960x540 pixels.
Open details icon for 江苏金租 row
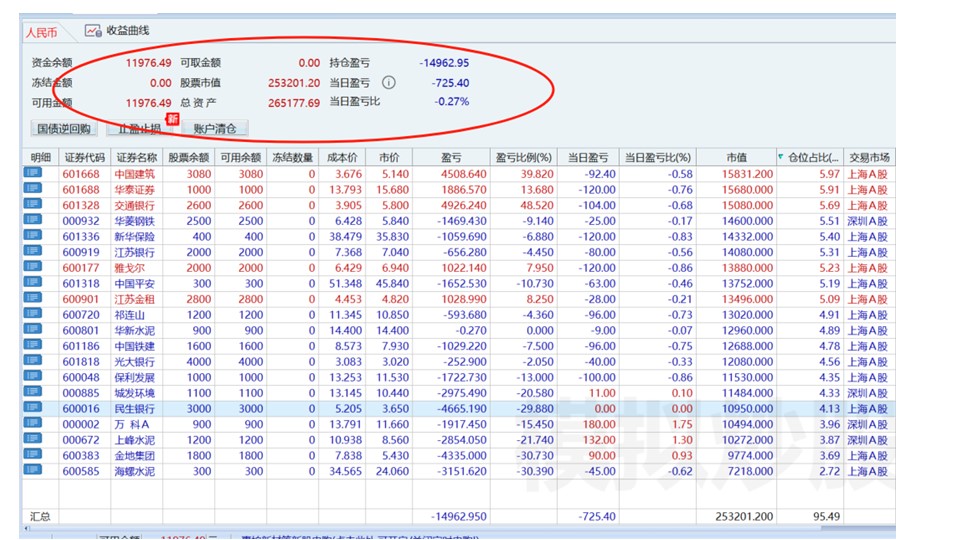[x=32, y=298]
